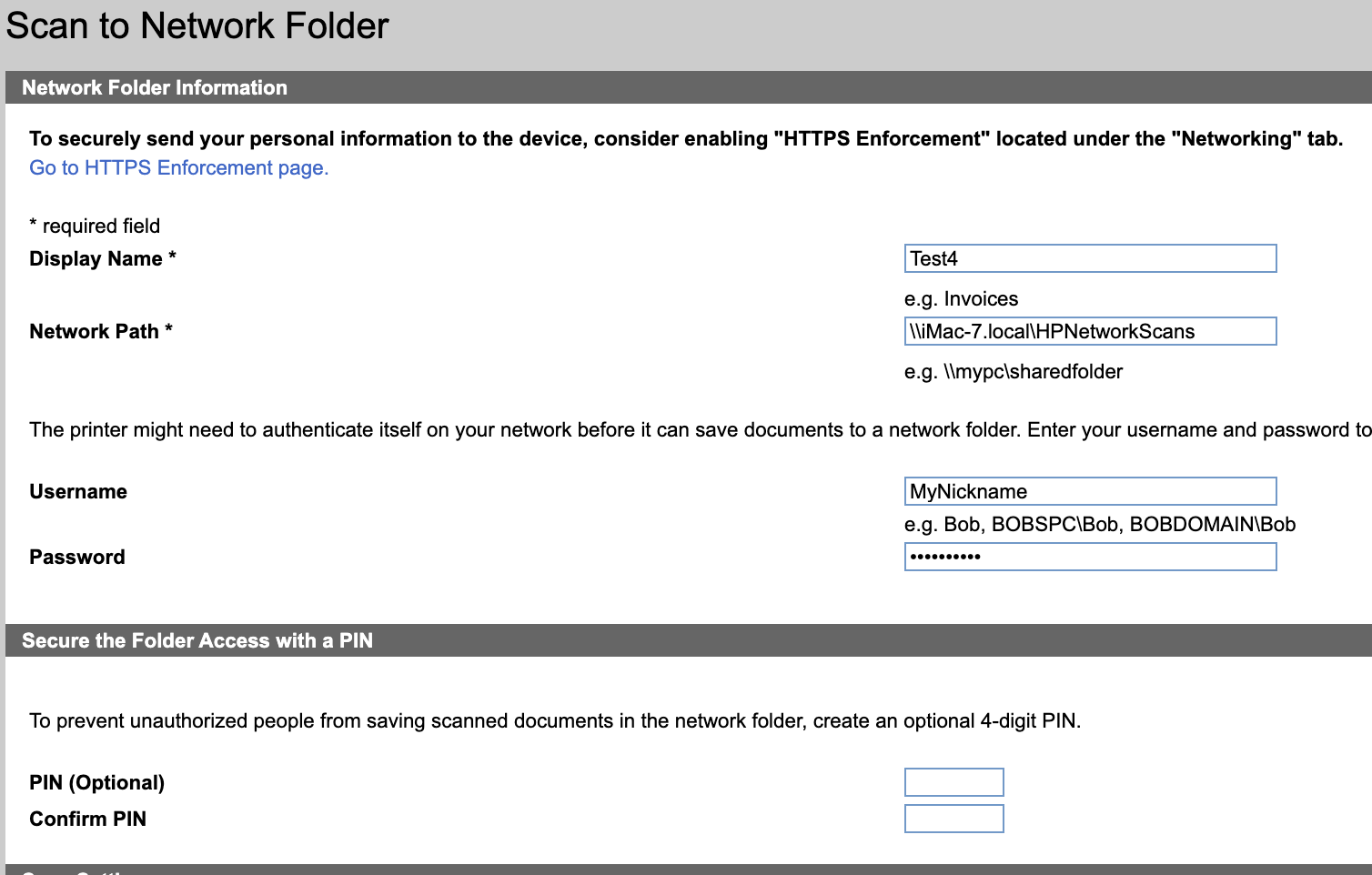Click the Username label
The width and height of the screenshot is (1372, 875).
[x=78, y=492]
